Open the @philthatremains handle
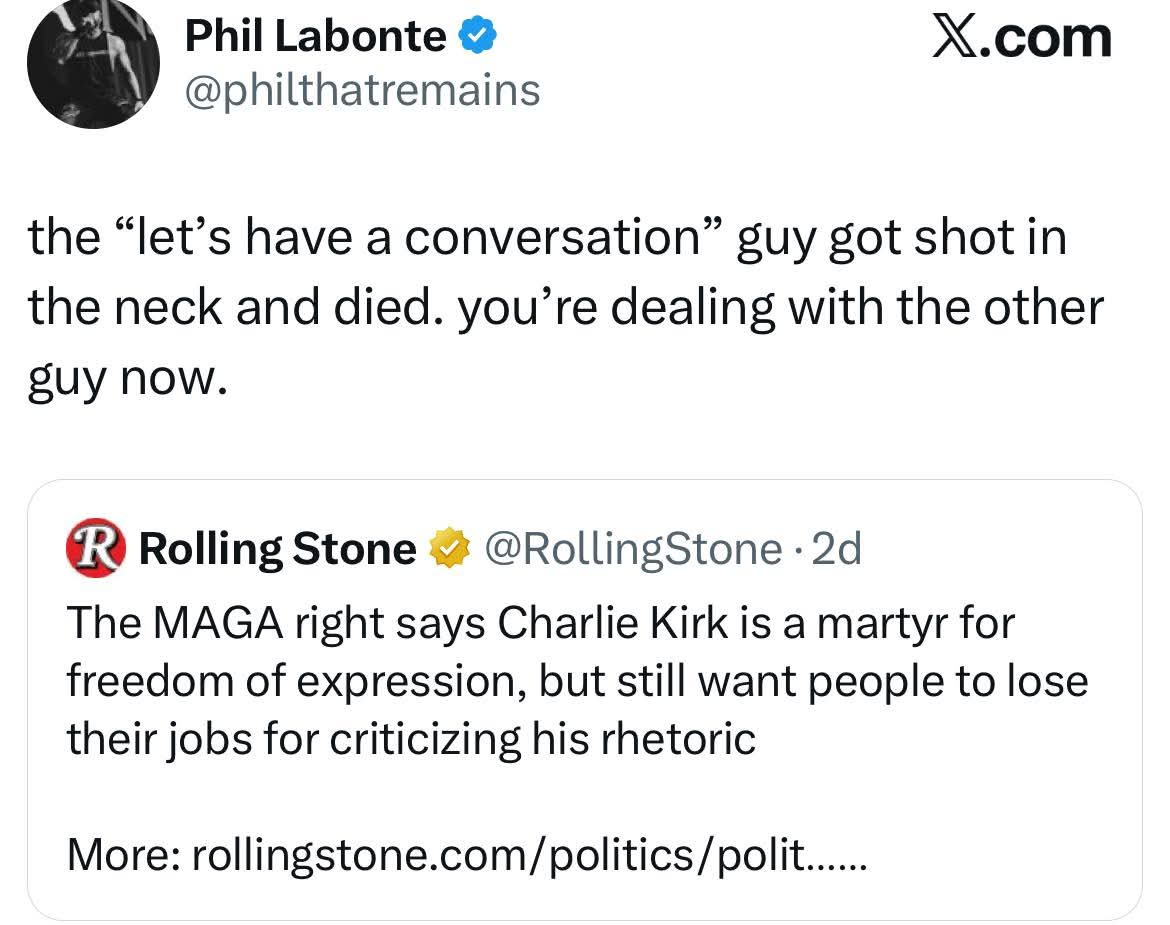 (x=362, y=90)
